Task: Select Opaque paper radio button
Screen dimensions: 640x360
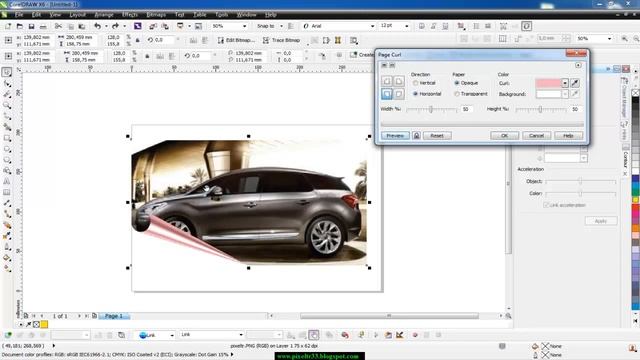Action: pos(457,83)
